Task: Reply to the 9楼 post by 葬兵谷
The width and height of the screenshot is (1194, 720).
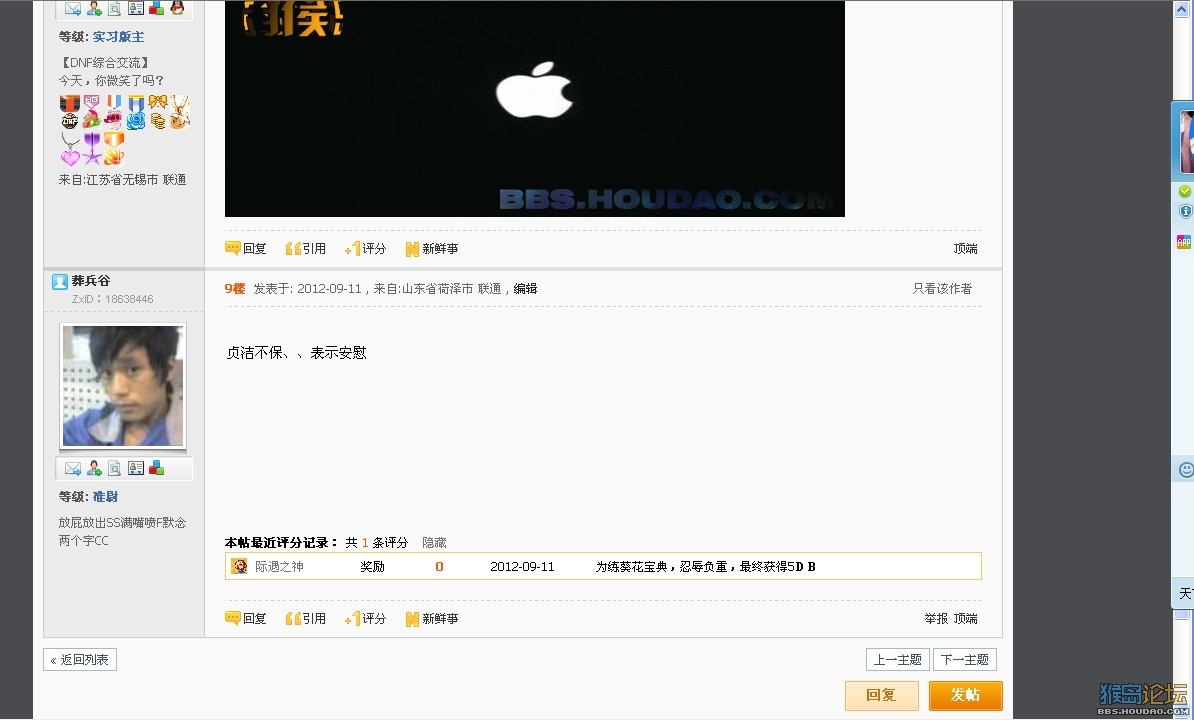Action: (x=246, y=619)
